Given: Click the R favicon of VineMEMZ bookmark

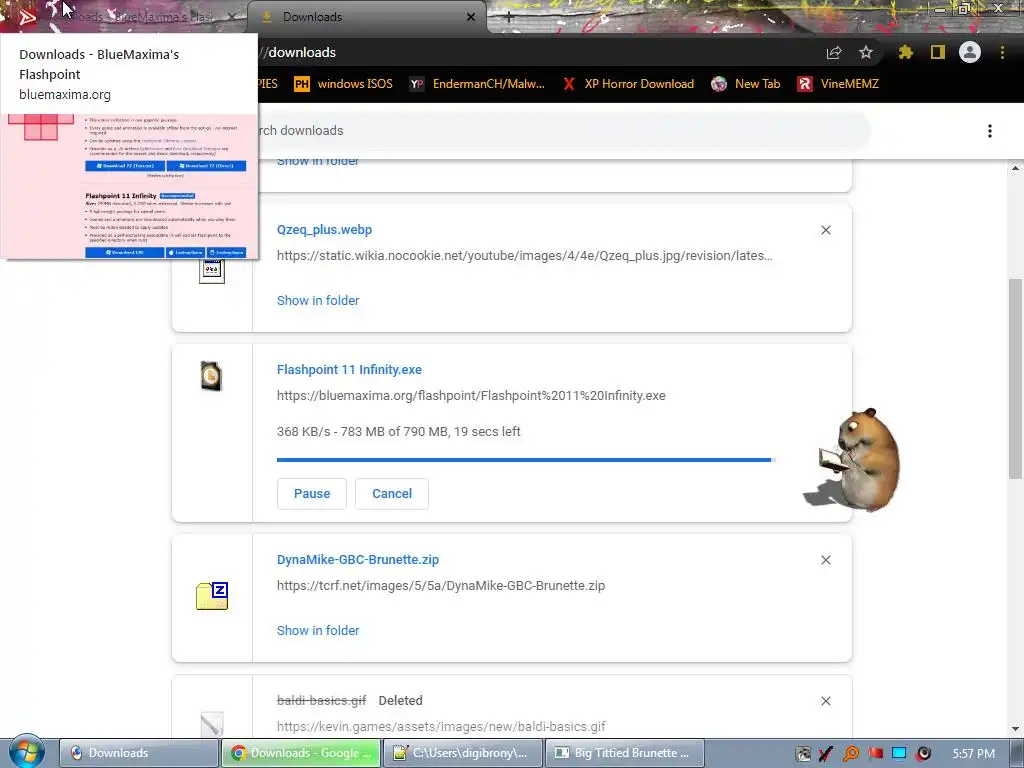Looking at the screenshot, I should [805, 84].
